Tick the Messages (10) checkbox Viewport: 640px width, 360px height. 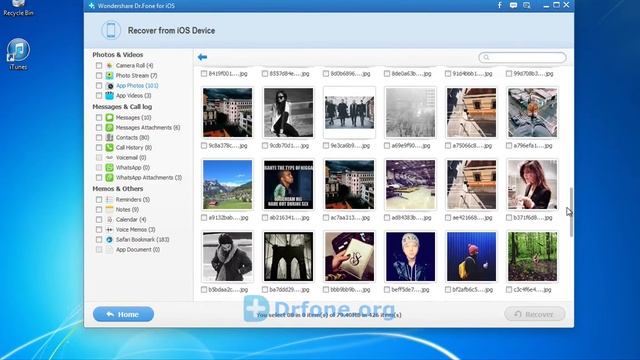[x=99, y=118]
